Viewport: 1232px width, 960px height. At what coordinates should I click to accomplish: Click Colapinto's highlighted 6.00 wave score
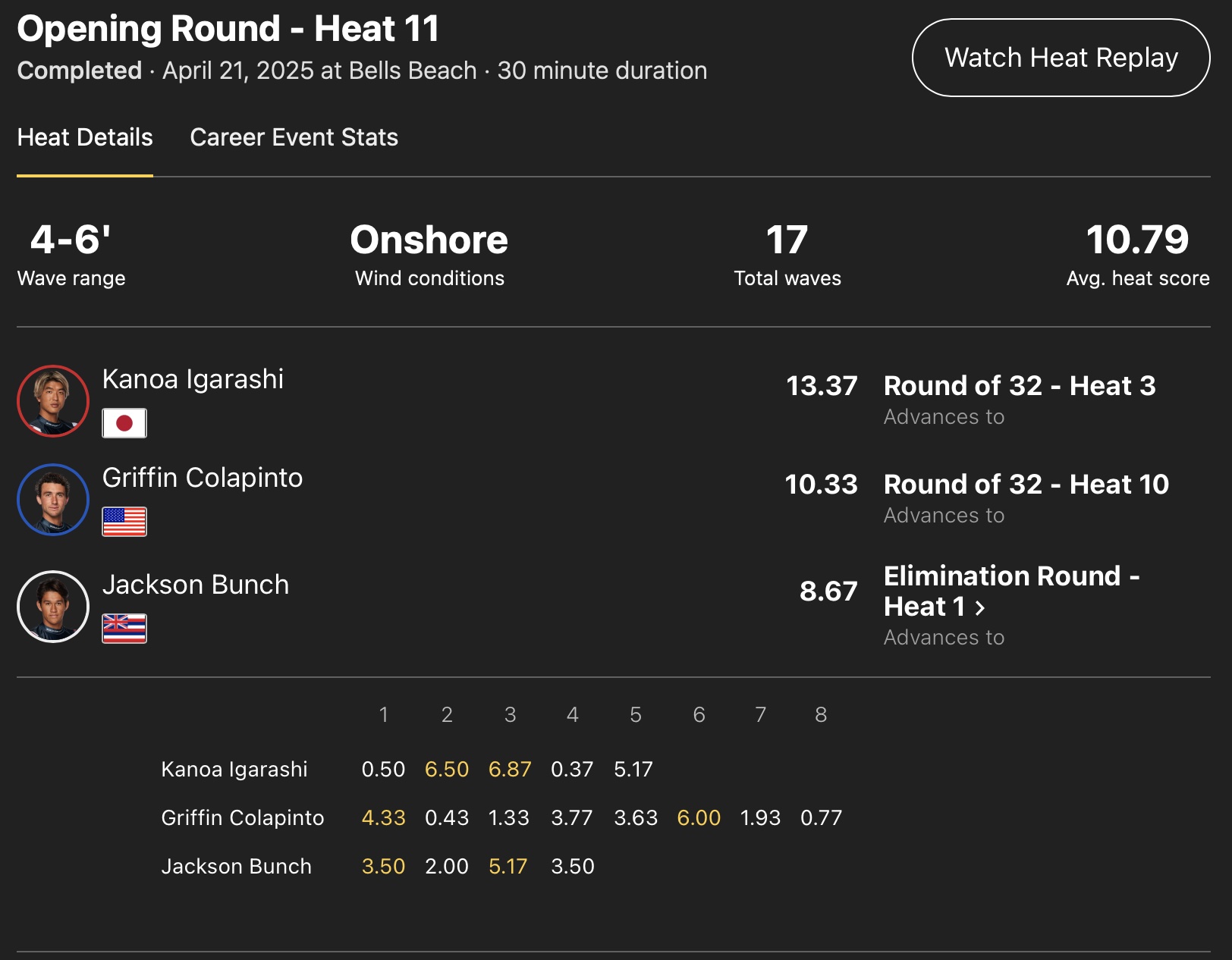[x=699, y=817]
